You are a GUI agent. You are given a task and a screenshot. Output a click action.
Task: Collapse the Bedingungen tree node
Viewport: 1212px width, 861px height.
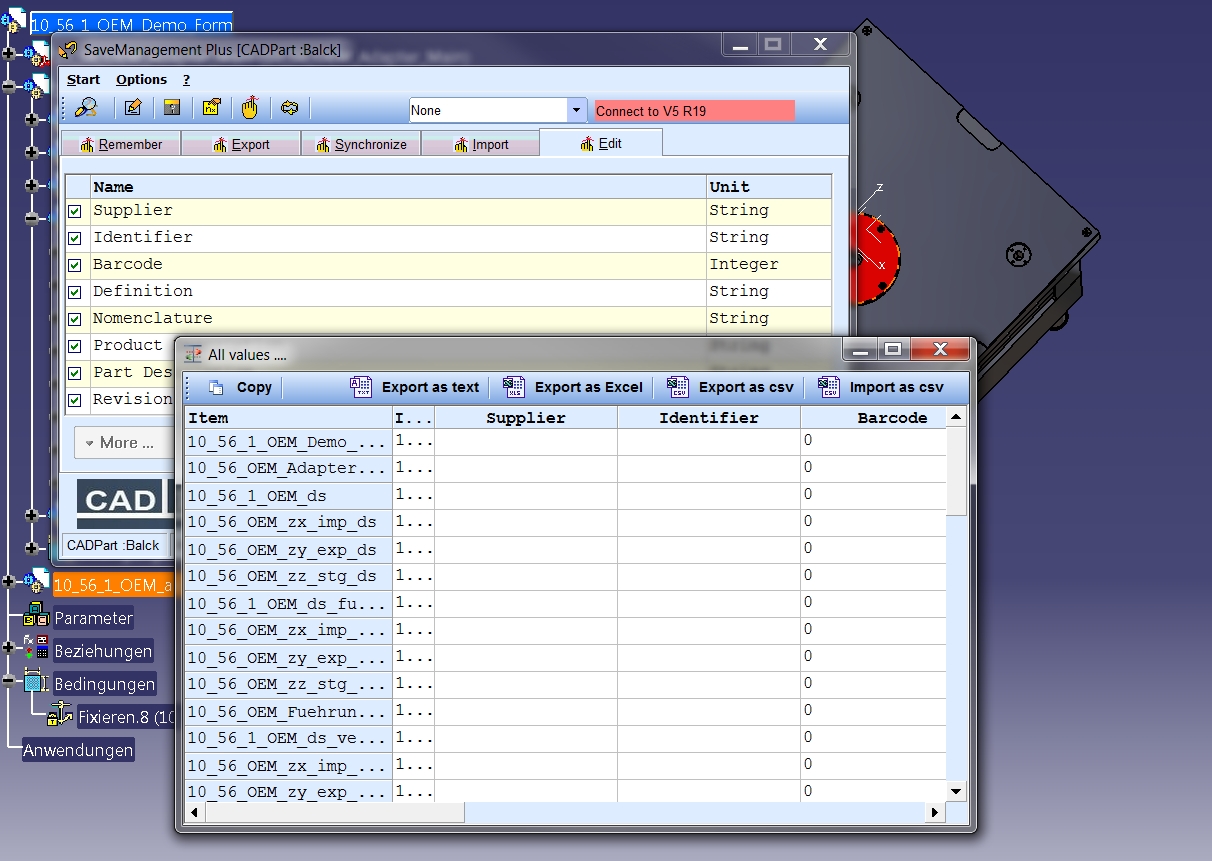click(x=10, y=683)
